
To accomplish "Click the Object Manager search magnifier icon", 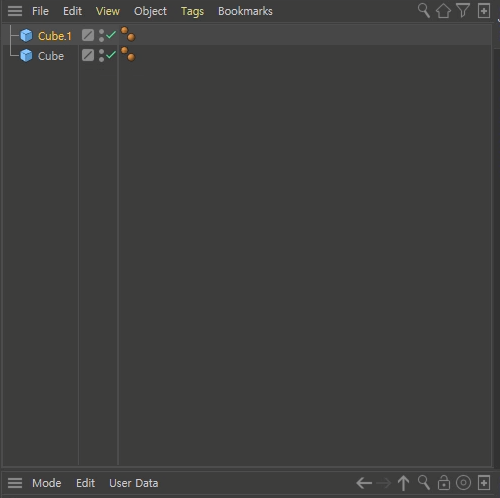I will [x=424, y=11].
